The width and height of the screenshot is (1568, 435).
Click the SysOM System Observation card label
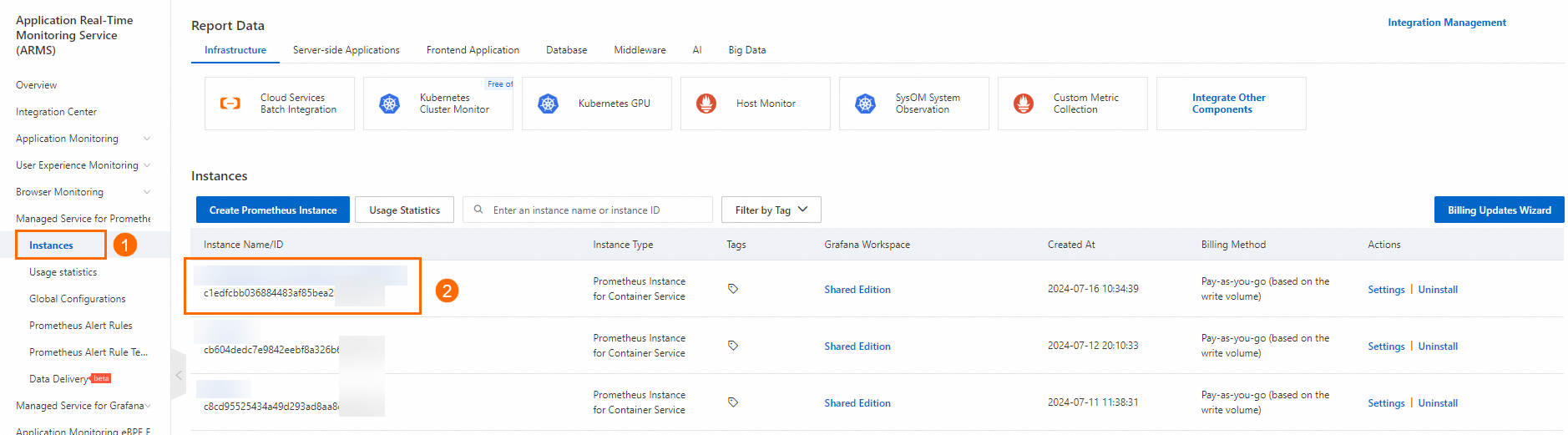[928, 104]
